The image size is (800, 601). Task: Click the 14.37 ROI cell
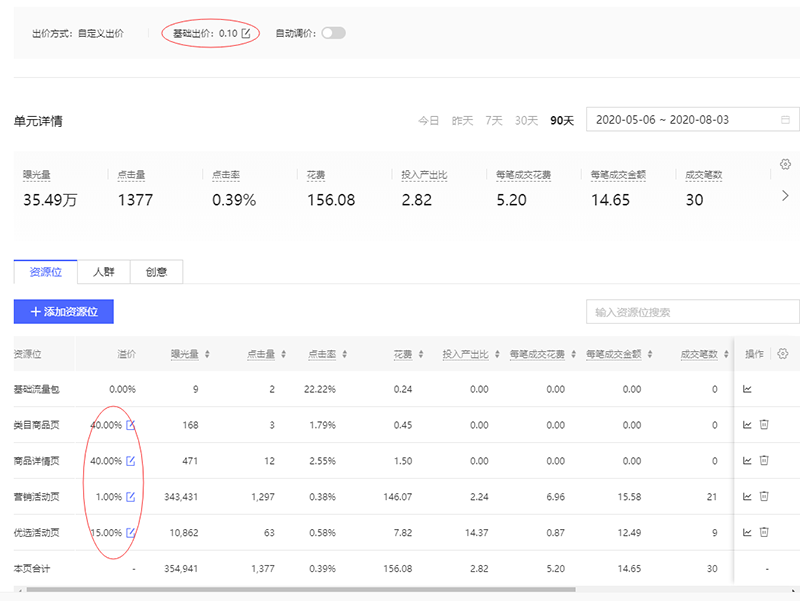[477, 533]
